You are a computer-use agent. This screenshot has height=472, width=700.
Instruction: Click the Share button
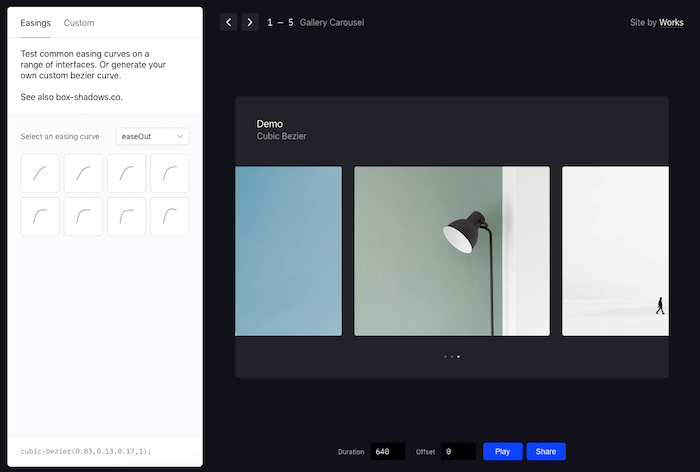[x=546, y=452]
